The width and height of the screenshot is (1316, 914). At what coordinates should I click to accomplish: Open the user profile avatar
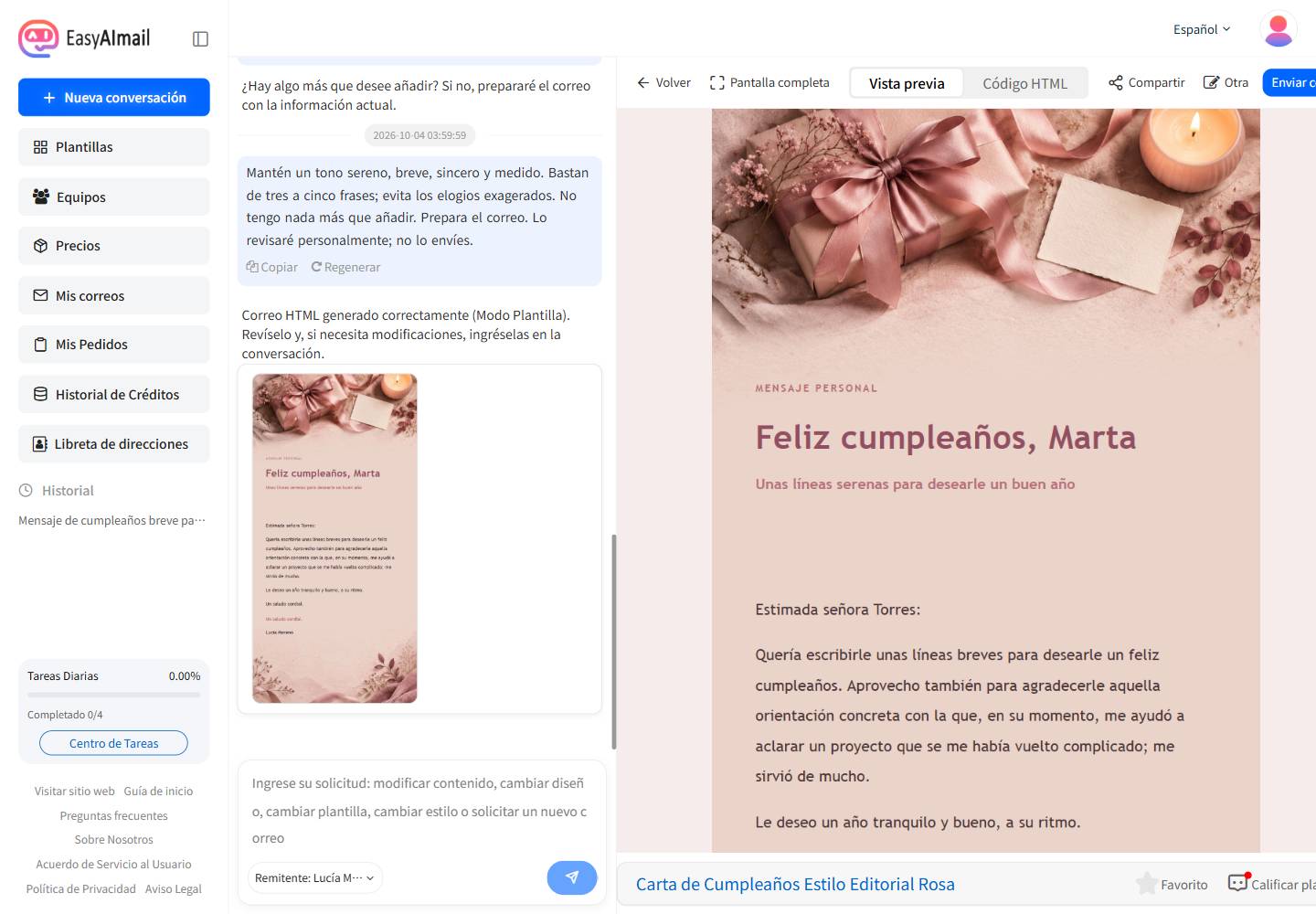1278,29
